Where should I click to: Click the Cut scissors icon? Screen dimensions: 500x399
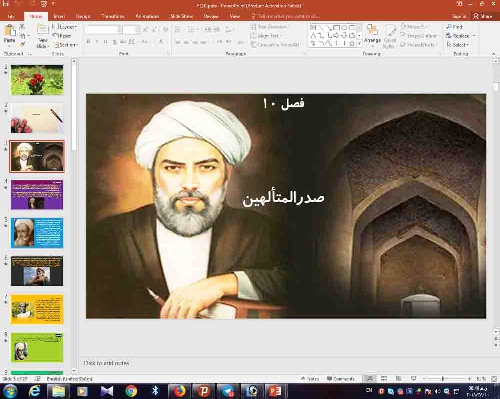pos(22,27)
